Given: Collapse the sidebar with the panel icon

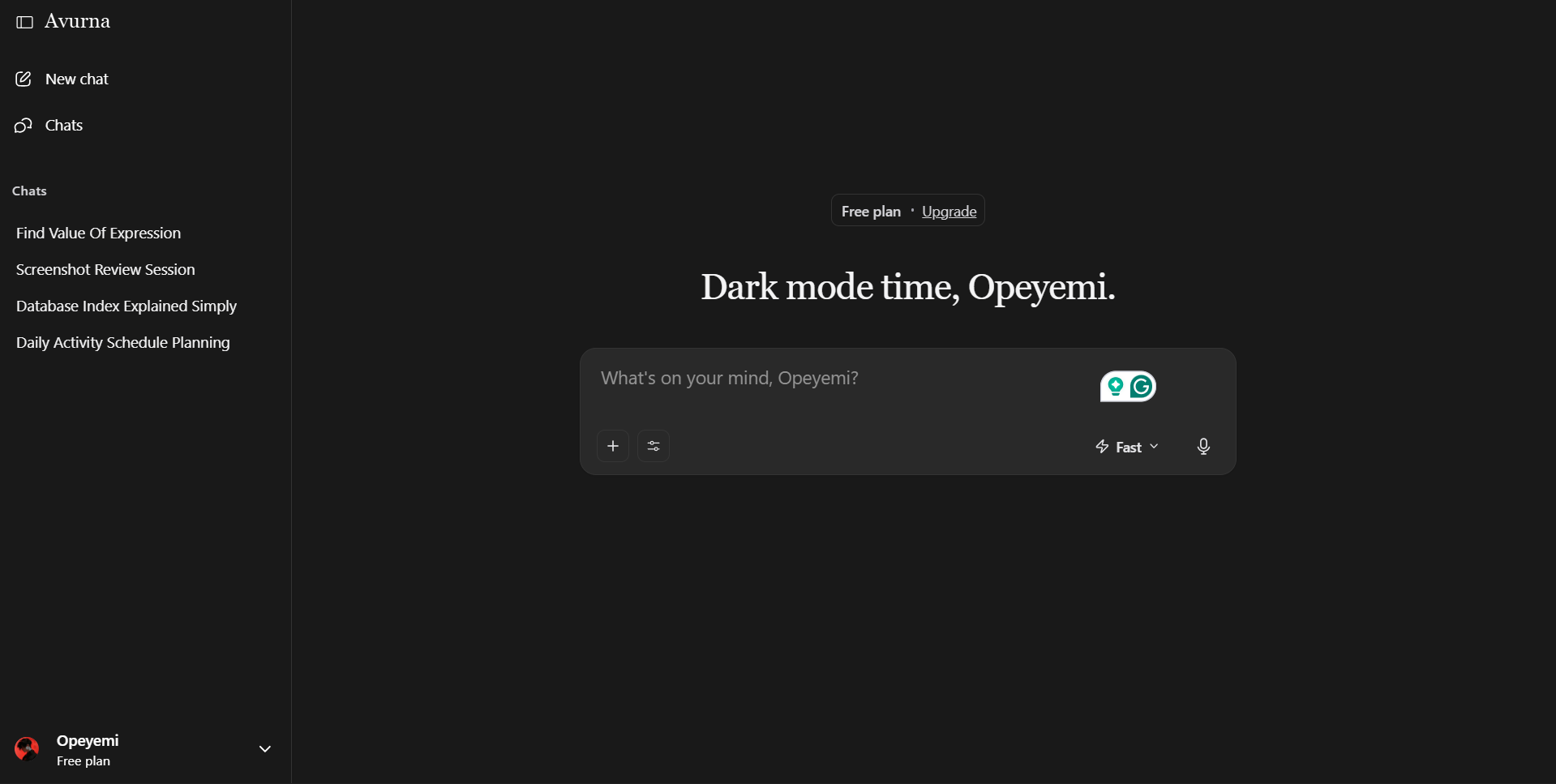Looking at the screenshot, I should point(25,22).
